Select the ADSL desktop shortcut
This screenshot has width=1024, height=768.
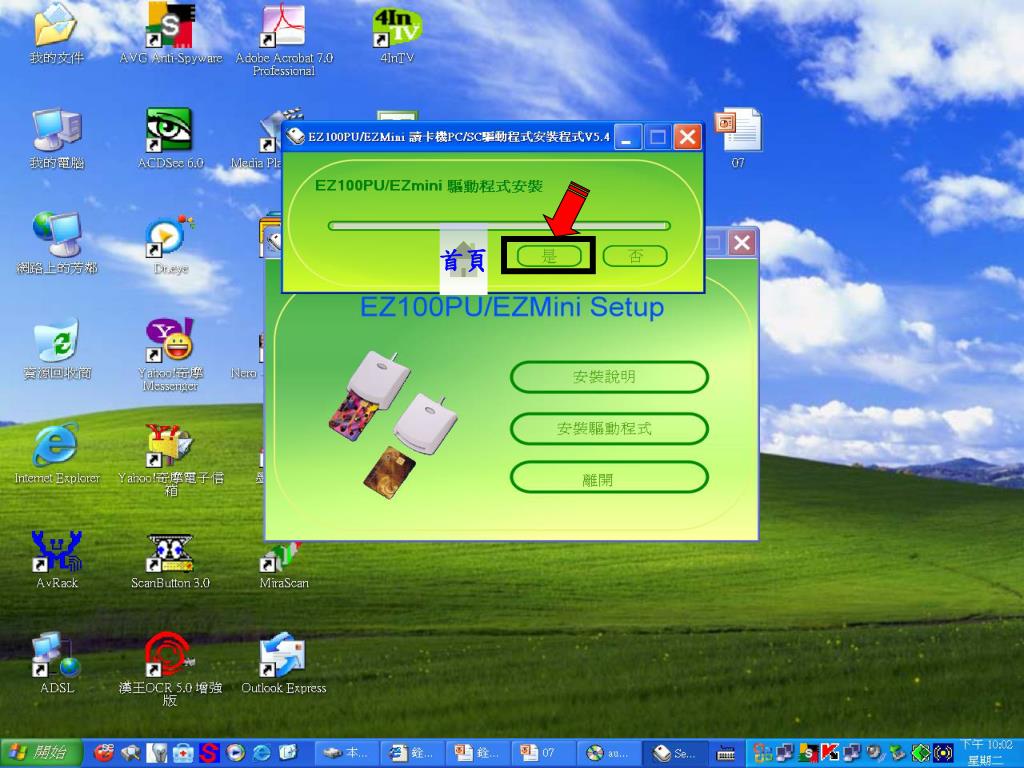coord(57,662)
